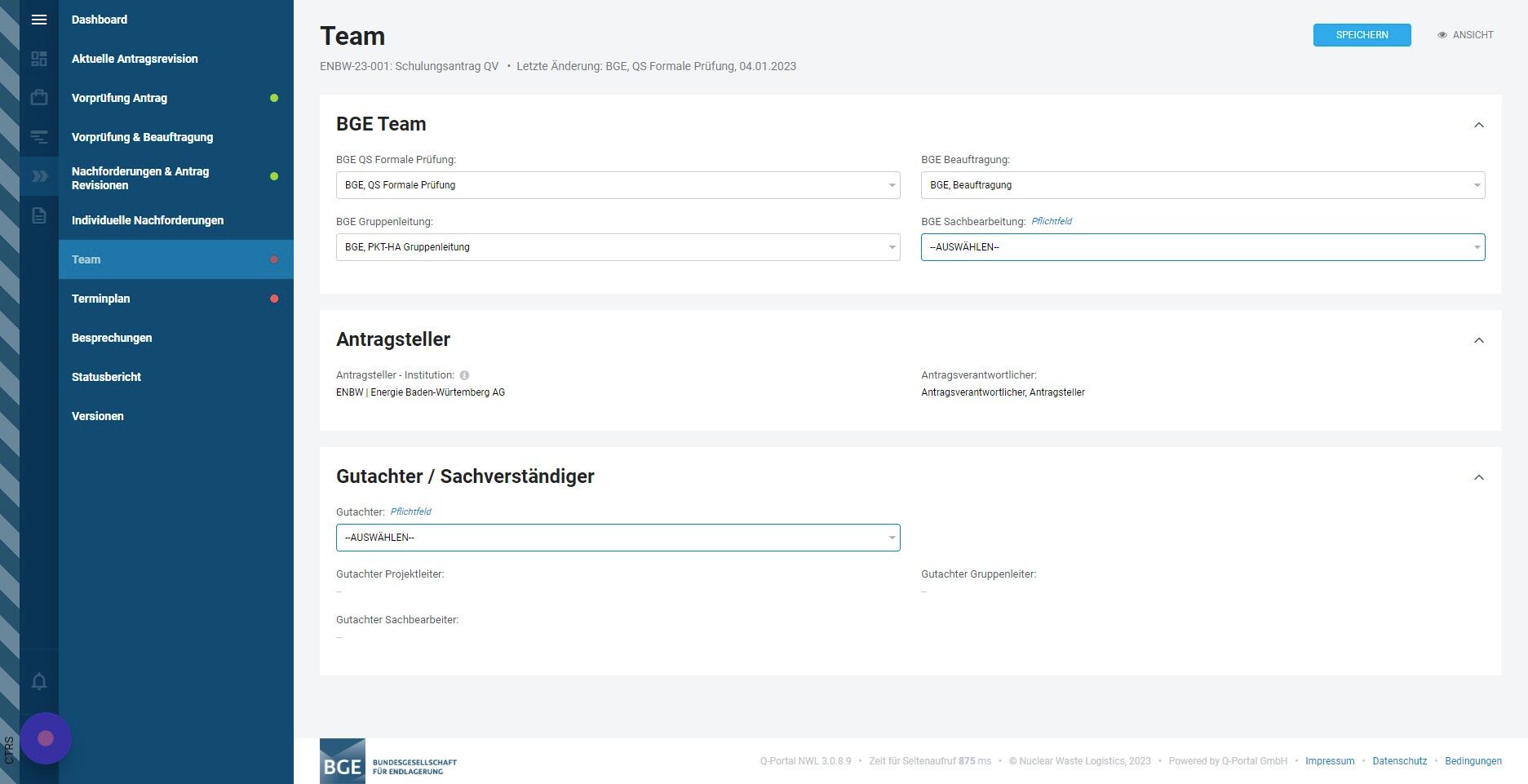This screenshot has width=1528, height=784.
Task: Click the document icon in sidebar
Action: tap(39, 216)
